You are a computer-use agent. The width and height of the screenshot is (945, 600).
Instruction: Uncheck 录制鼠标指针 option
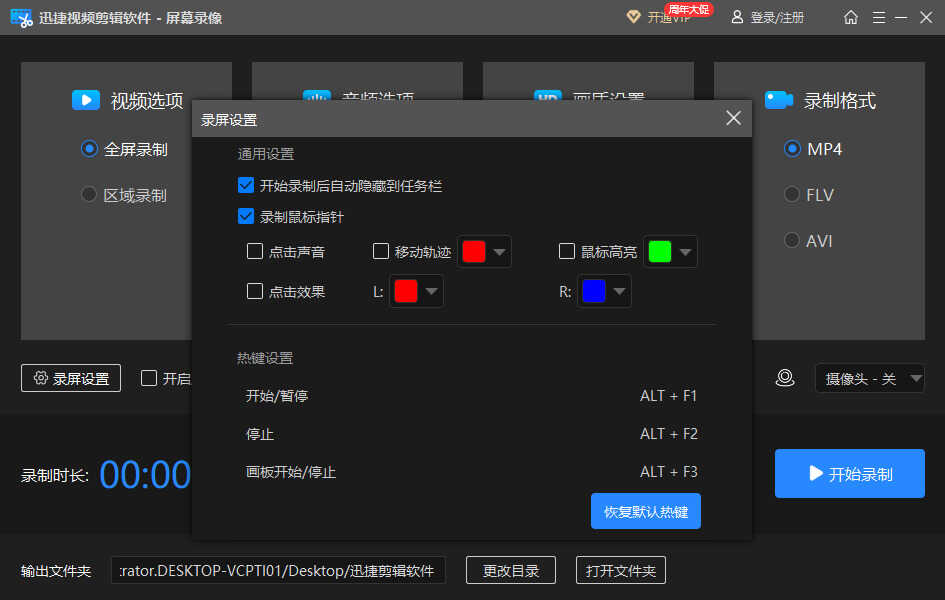(246, 216)
